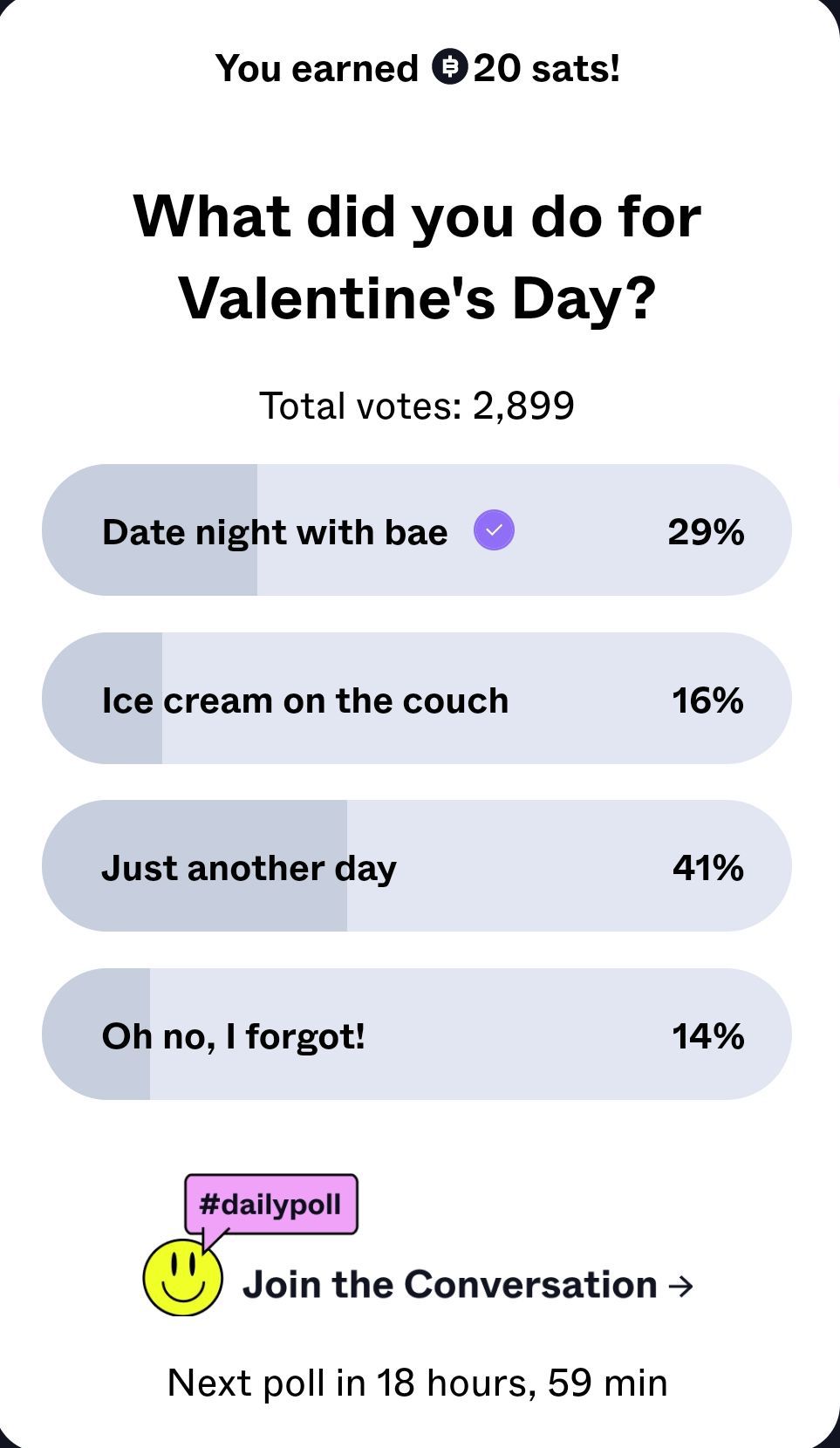Viewport: 840px width, 1448px height.
Task: Select the "Oh no, I forgot!" answer
Action: click(234, 1036)
